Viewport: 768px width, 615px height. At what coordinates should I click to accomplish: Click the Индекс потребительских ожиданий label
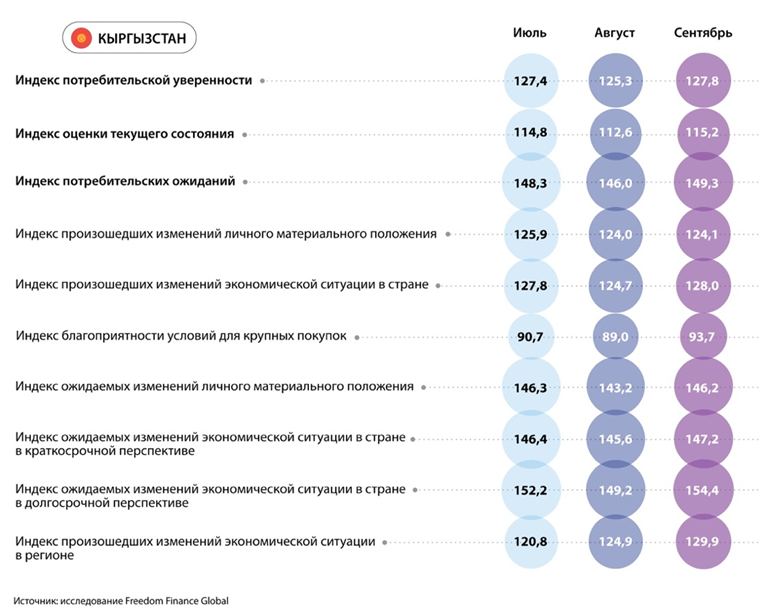tap(126, 182)
